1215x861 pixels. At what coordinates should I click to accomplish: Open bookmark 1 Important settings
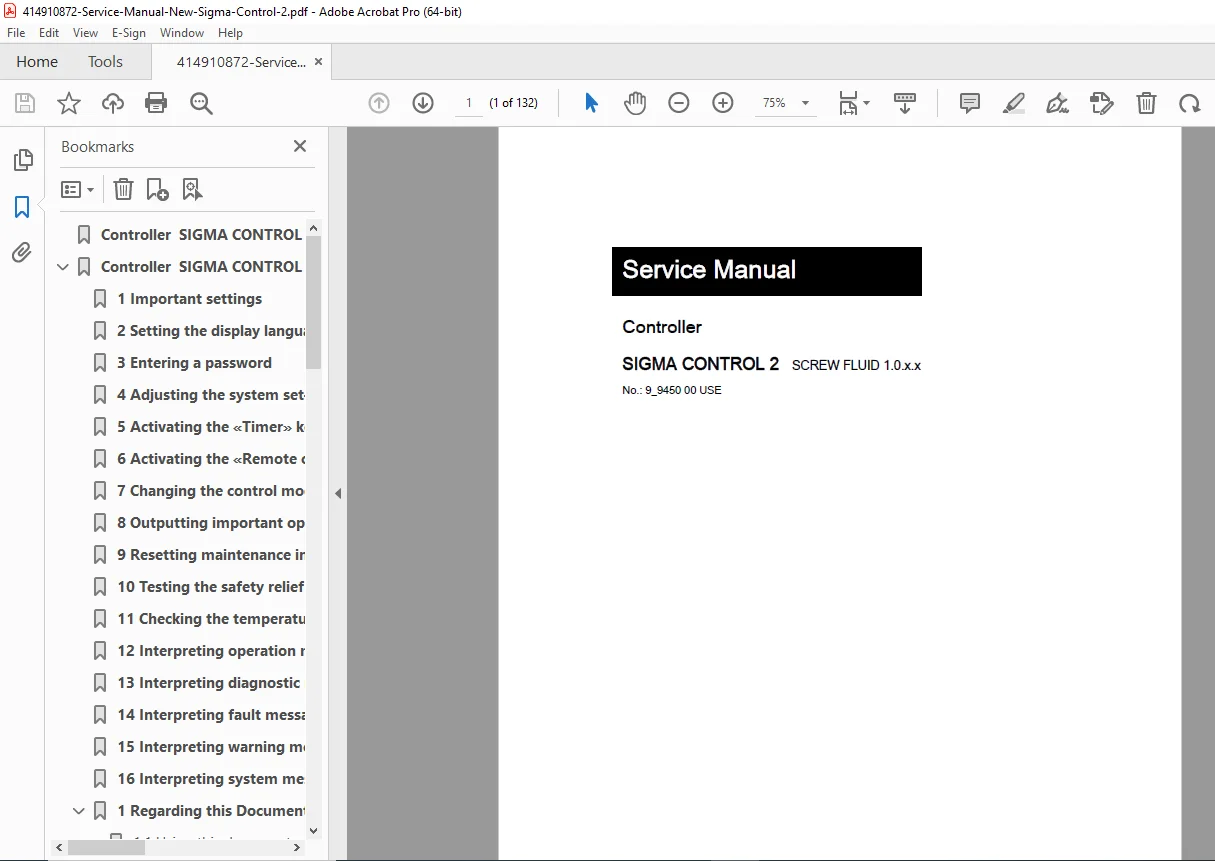tap(189, 299)
